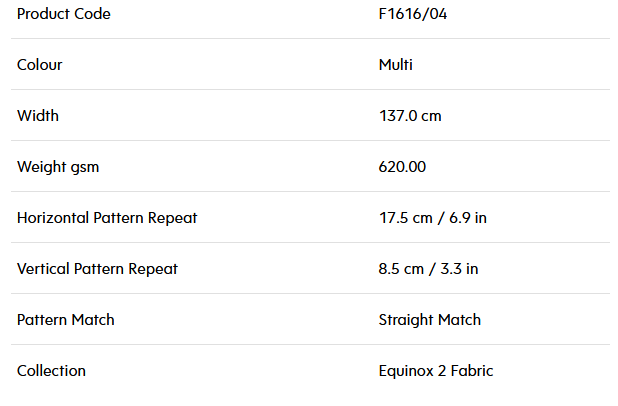This screenshot has height=406, width=618.
Task: Click the word Repeat in Vertical row
Action: (153, 269)
